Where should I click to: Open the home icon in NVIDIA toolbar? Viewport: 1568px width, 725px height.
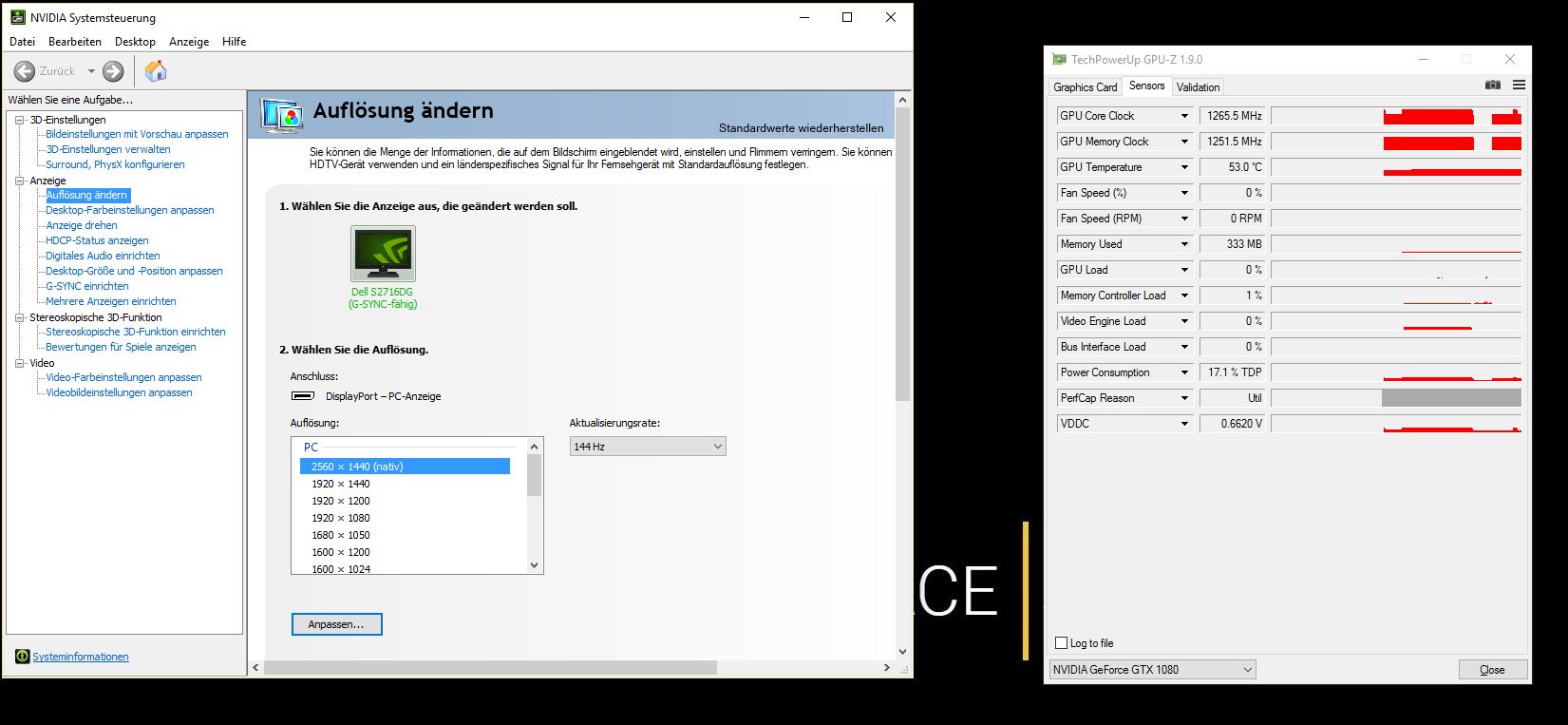tap(156, 71)
